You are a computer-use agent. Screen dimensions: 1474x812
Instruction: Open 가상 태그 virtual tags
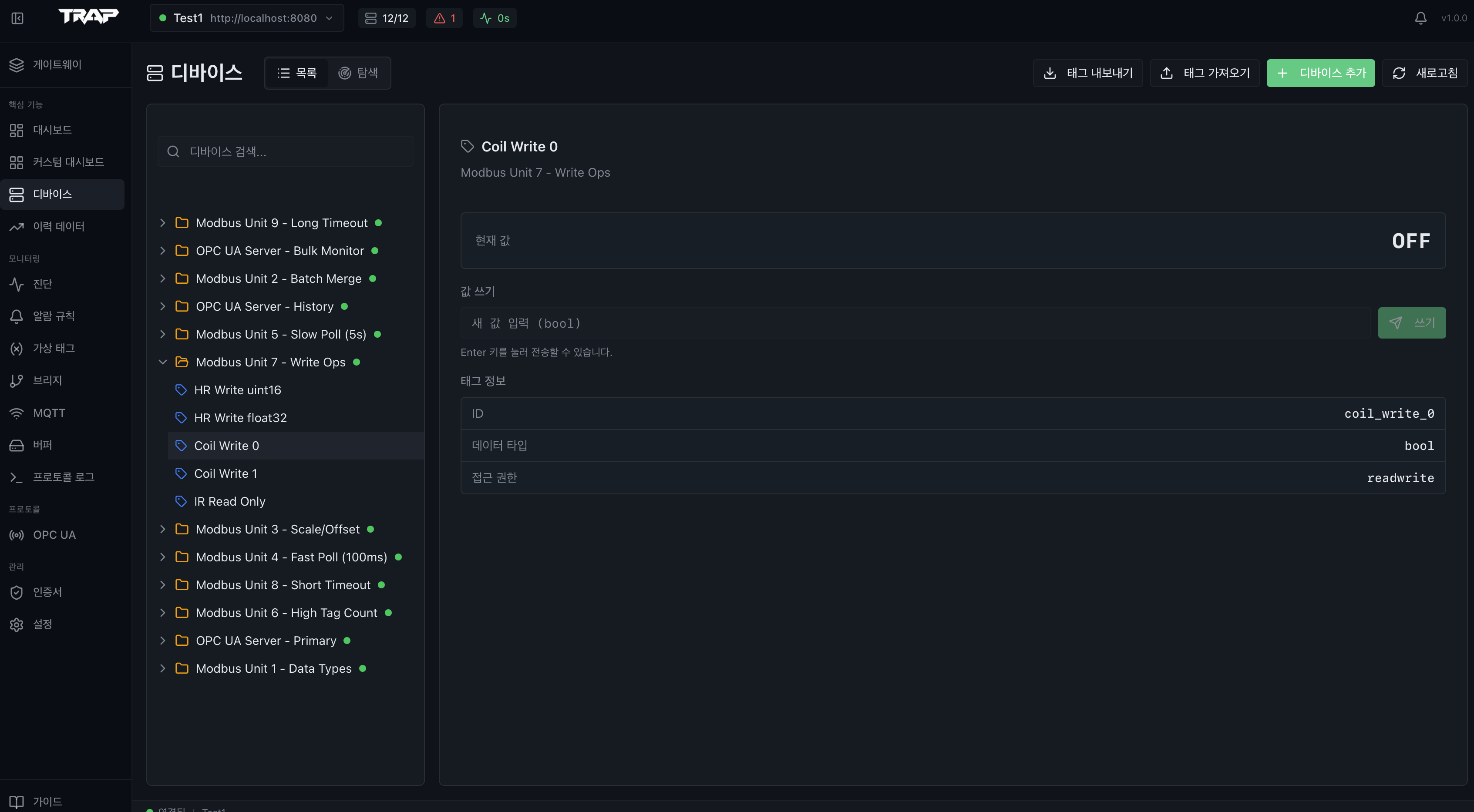(x=53, y=348)
